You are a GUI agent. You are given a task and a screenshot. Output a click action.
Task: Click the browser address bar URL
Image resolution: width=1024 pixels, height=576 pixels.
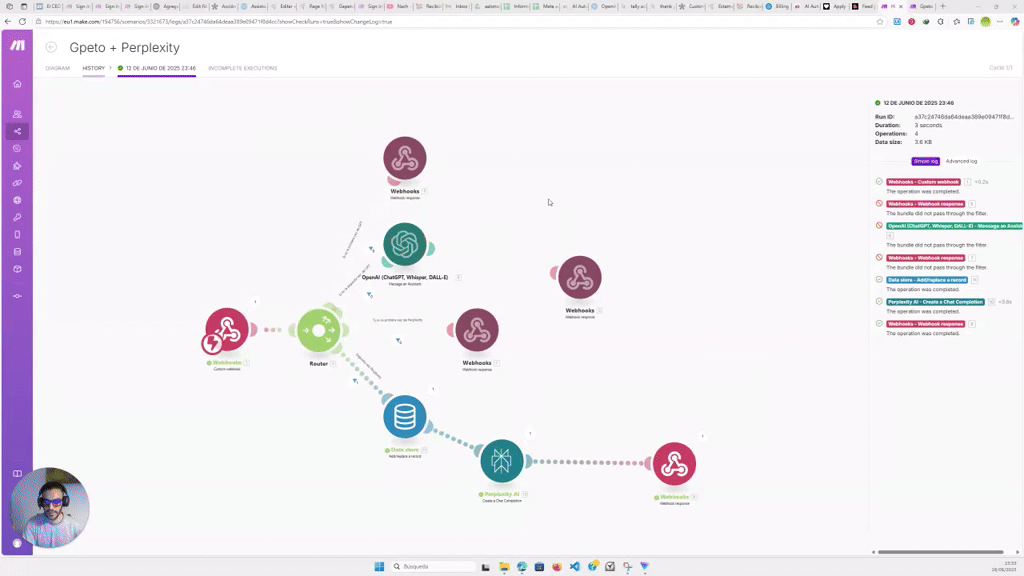click(x=219, y=22)
